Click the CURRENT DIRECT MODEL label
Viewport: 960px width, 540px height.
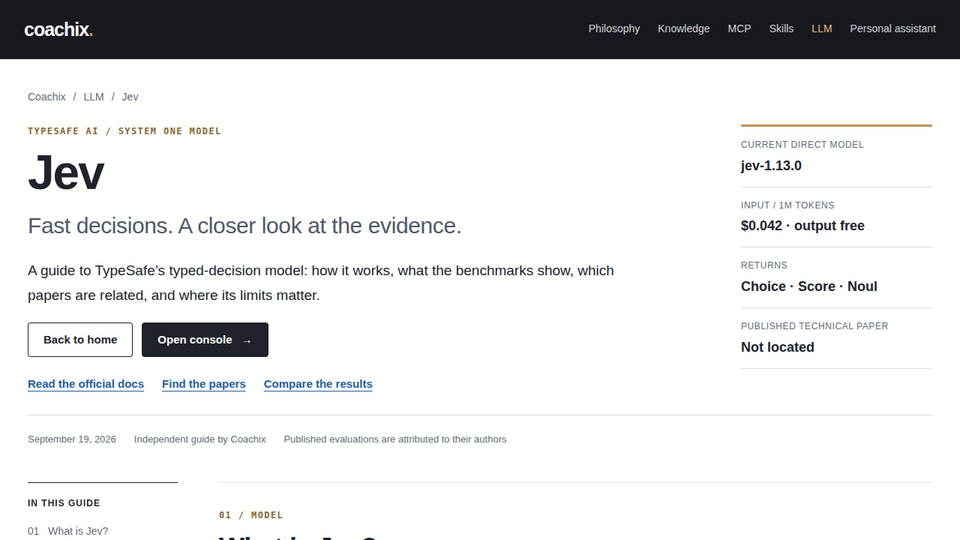(802, 144)
